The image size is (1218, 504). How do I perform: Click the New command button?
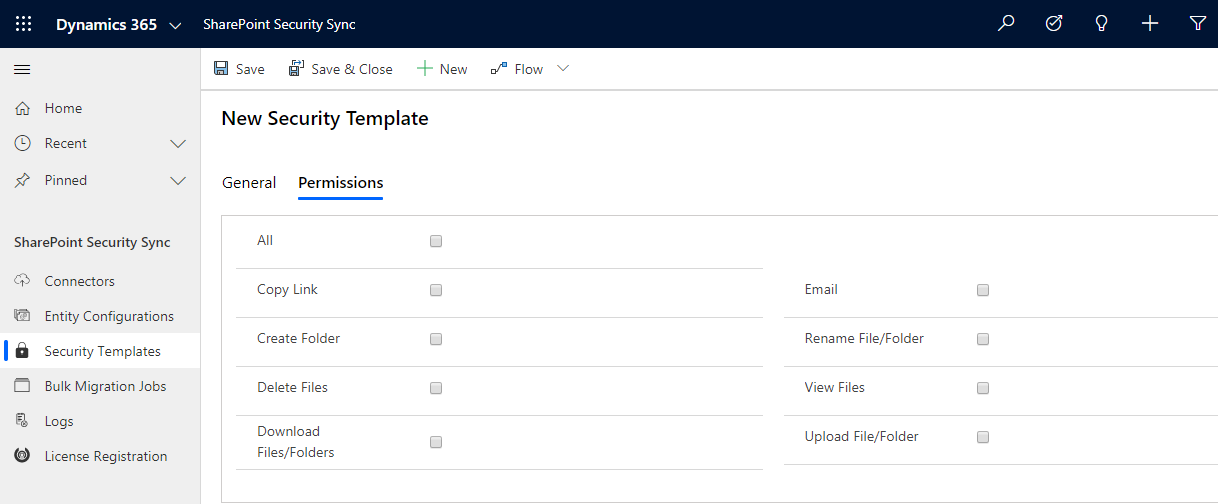coord(442,69)
